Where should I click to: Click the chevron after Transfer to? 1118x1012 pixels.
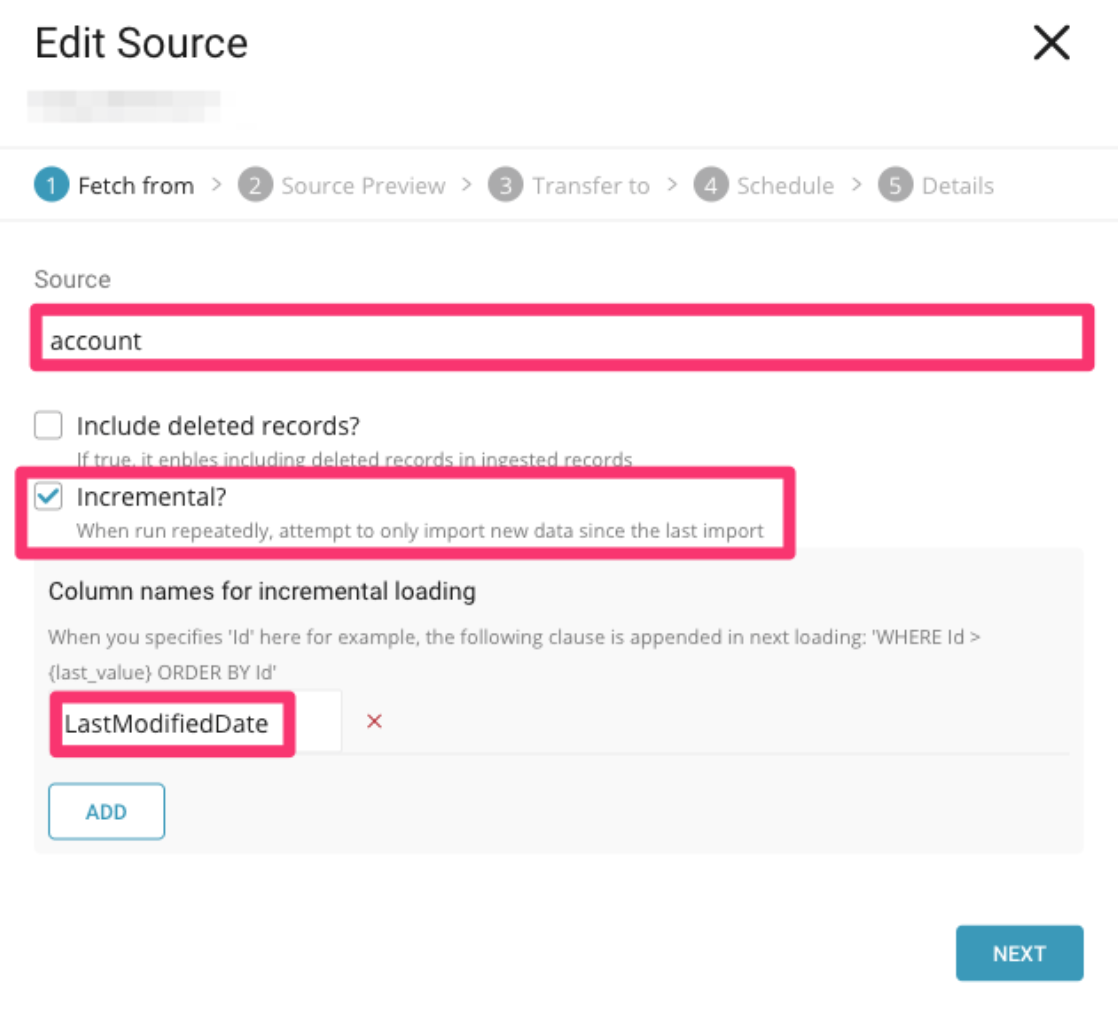(672, 185)
